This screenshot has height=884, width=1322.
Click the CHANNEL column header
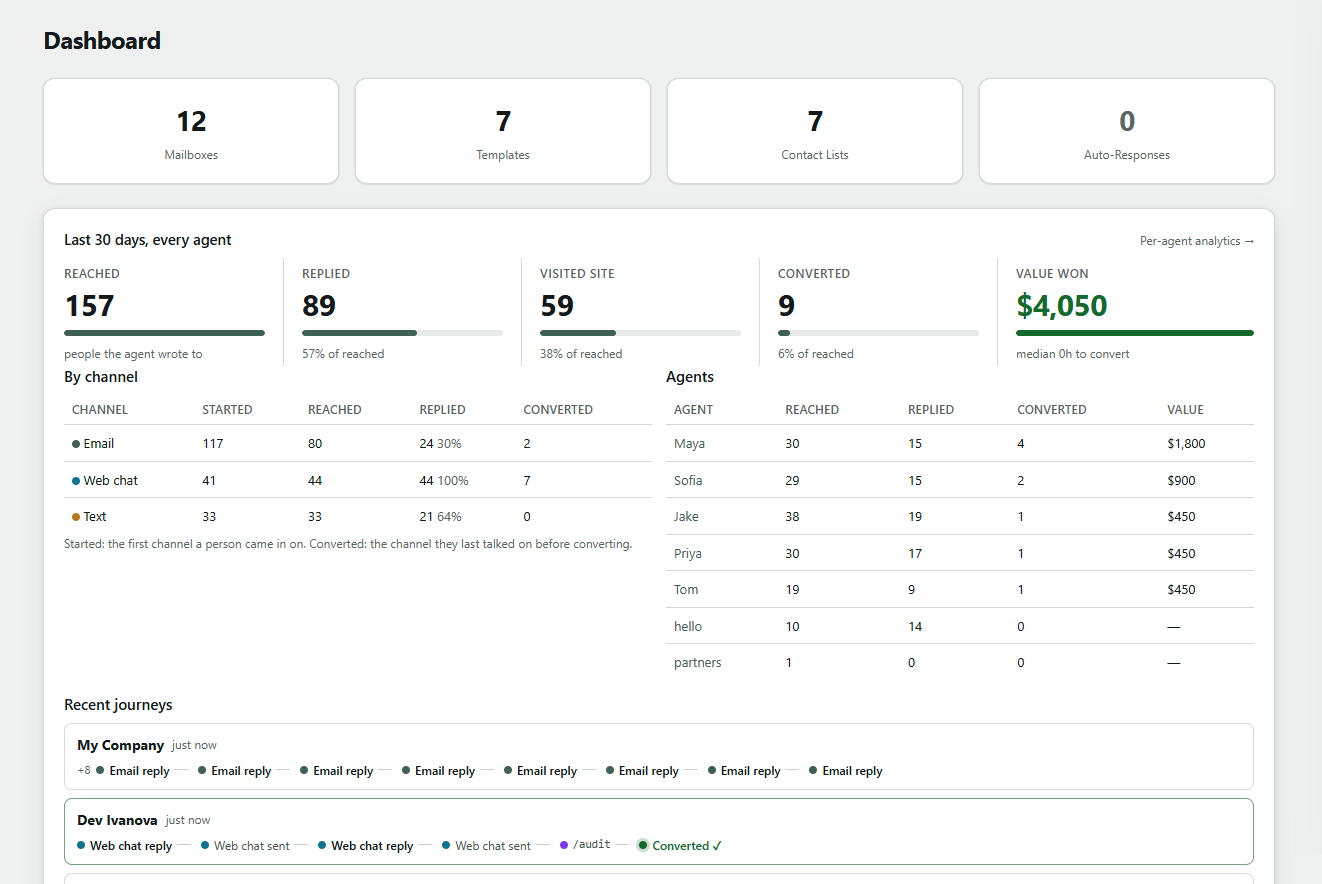[100, 410]
